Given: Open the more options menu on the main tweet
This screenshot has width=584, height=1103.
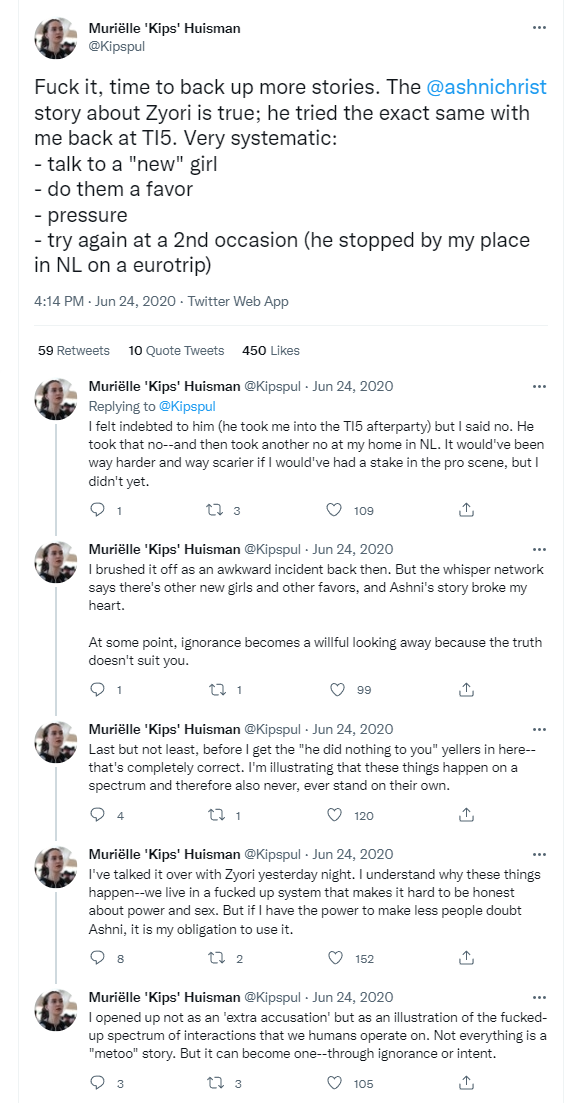Looking at the screenshot, I should point(539,28).
